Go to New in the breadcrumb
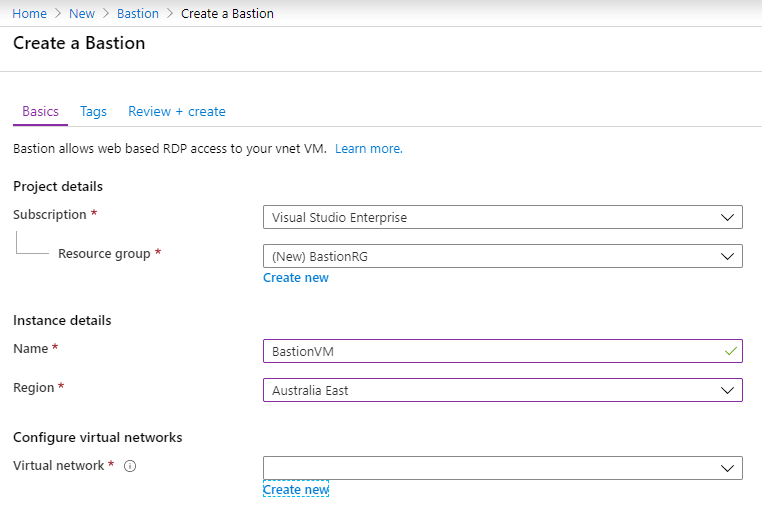This screenshot has height=514, width=762. [x=82, y=14]
